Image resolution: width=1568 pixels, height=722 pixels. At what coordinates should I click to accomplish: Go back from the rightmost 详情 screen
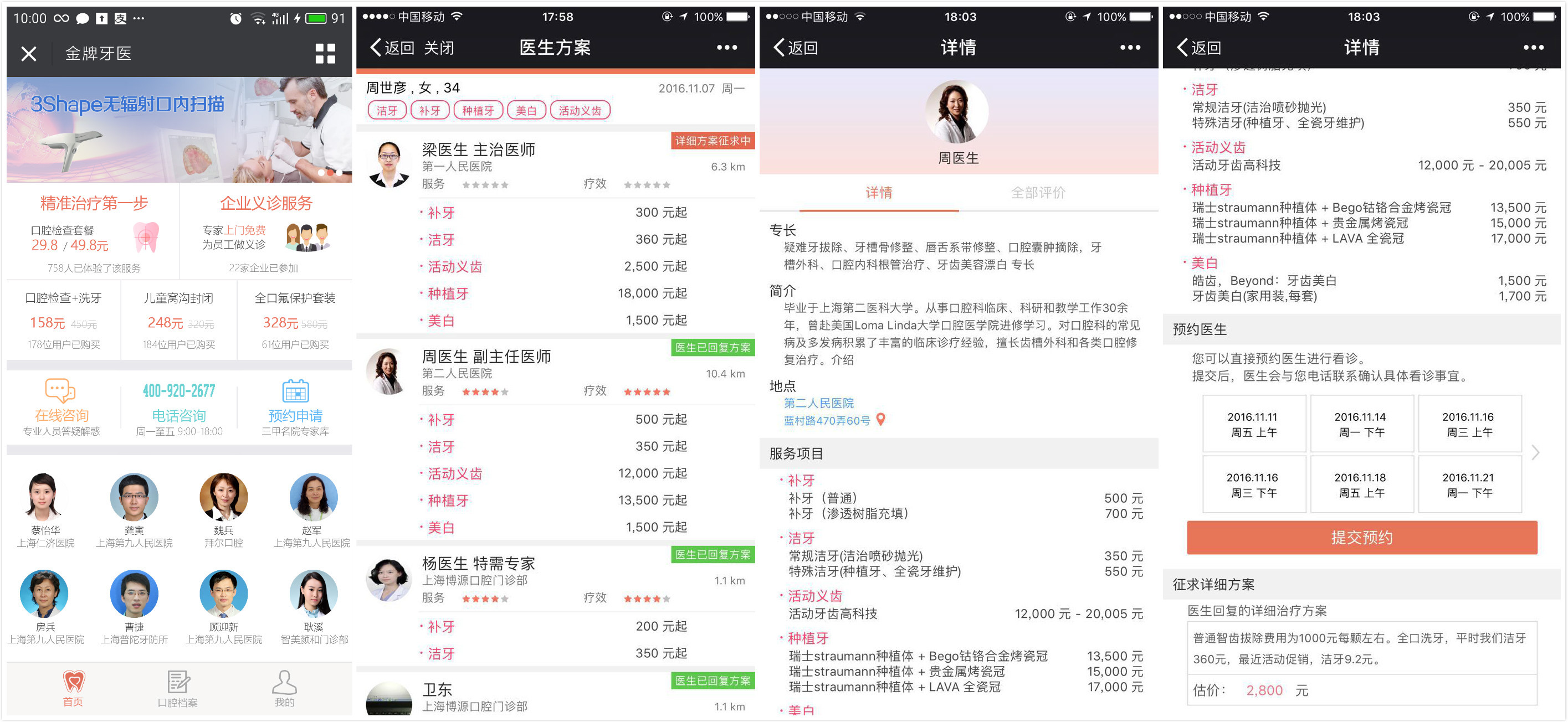pos(1198,48)
